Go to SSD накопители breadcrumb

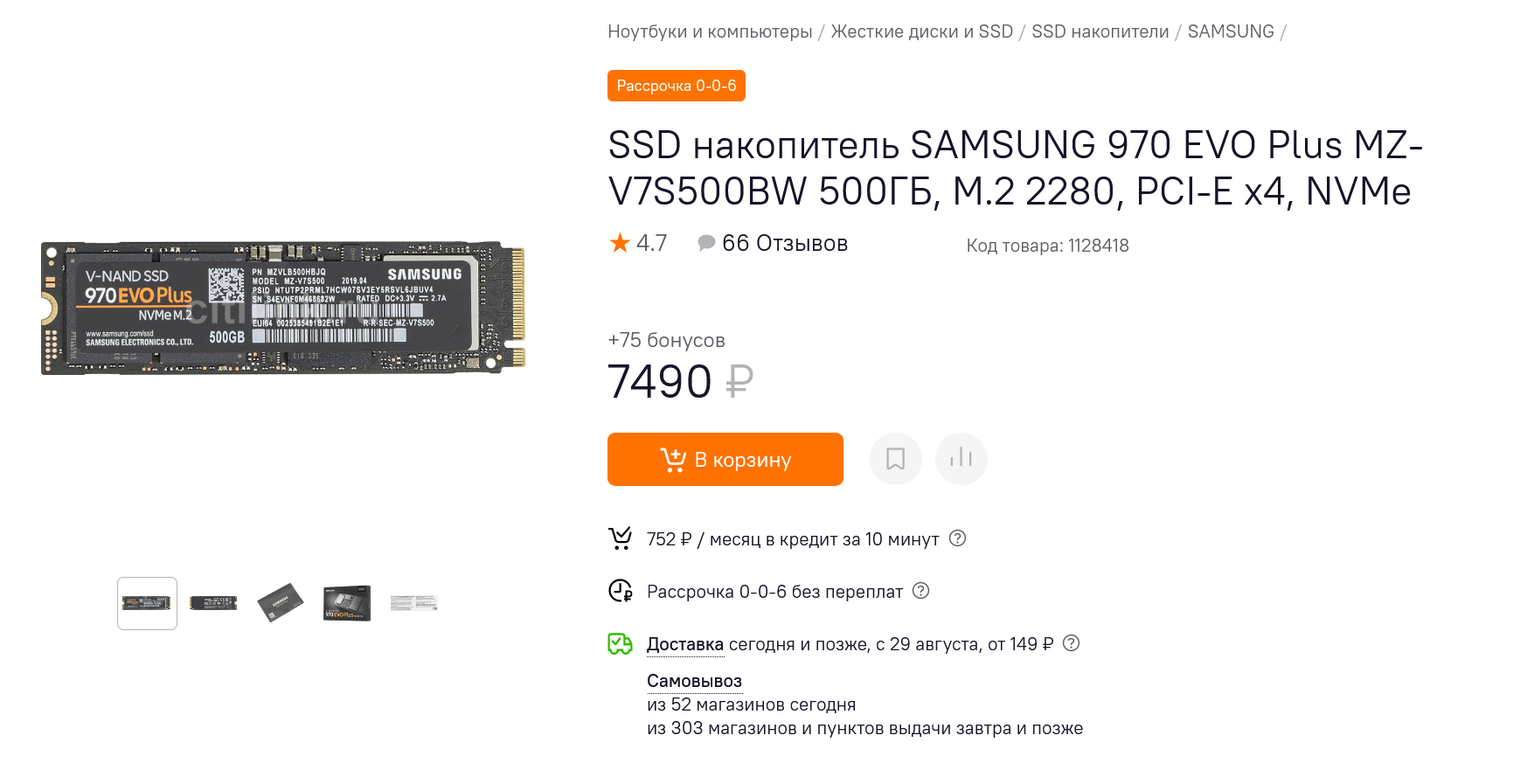tap(1100, 31)
